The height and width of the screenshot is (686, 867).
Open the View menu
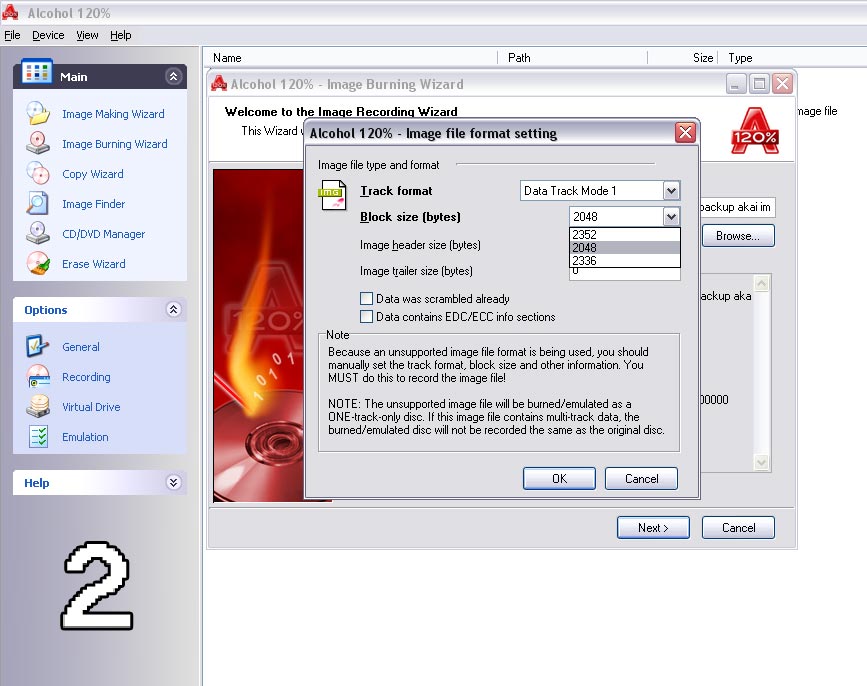coord(87,35)
